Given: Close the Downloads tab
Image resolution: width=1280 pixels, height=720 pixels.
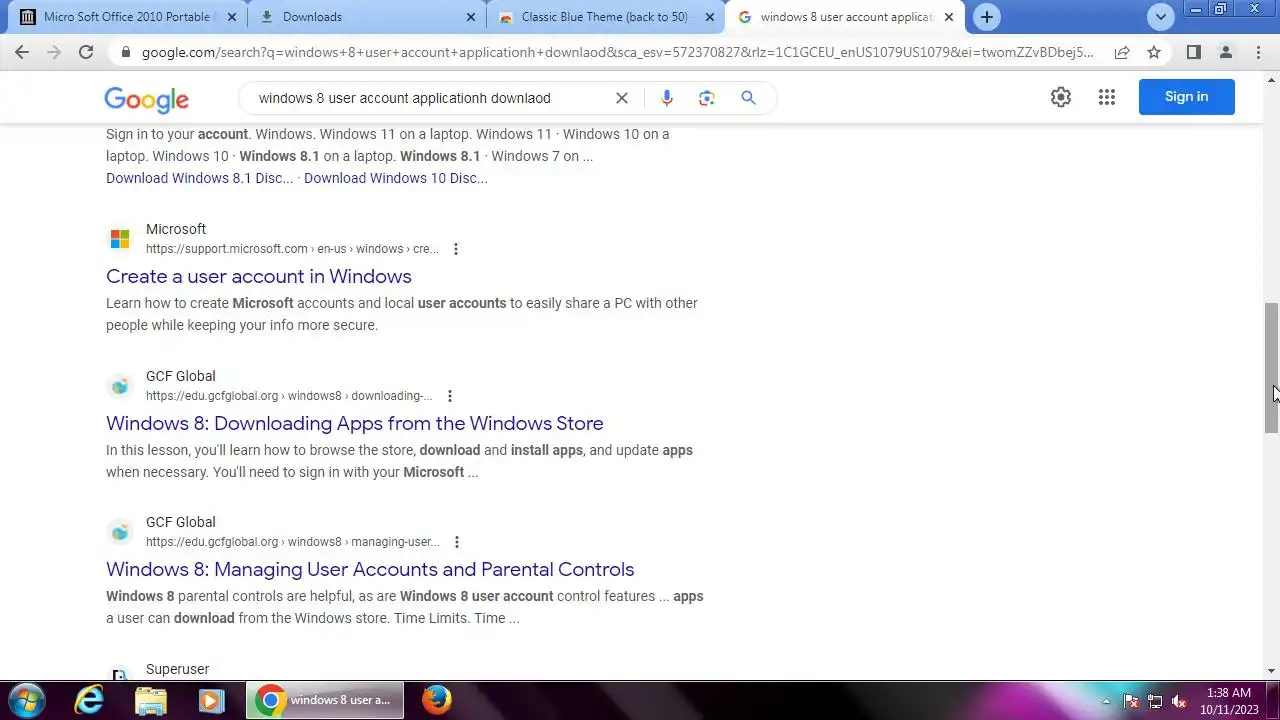Looking at the screenshot, I should click(x=471, y=17).
